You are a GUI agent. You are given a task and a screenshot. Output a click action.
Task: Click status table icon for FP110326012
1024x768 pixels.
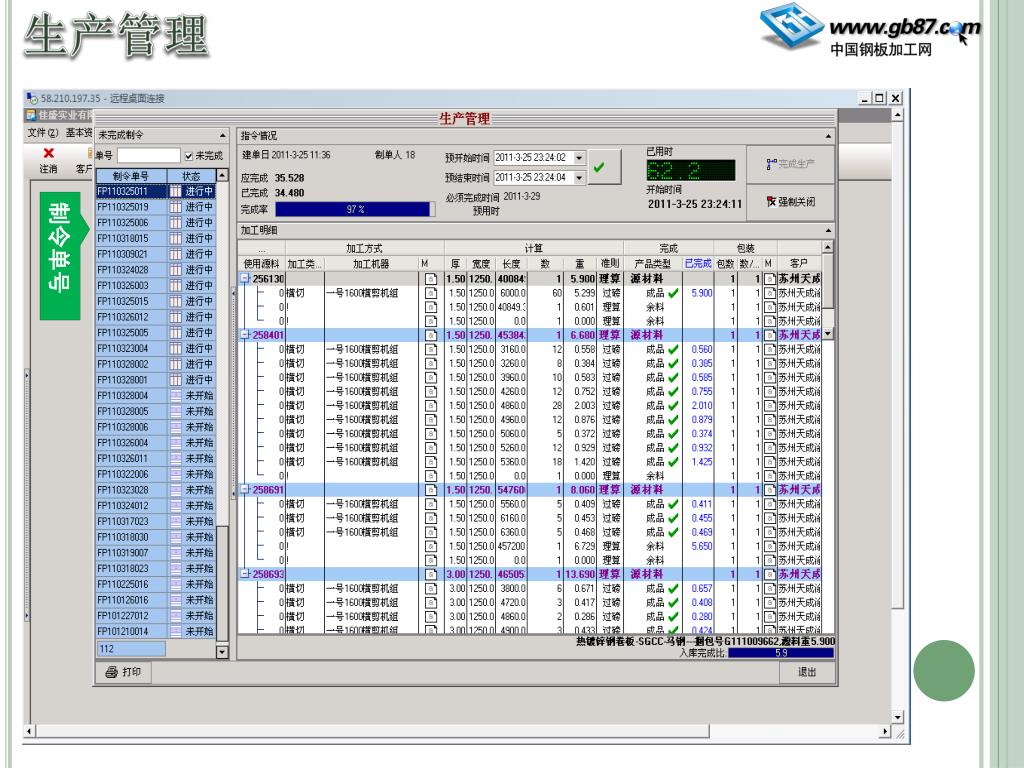coord(175,317)
